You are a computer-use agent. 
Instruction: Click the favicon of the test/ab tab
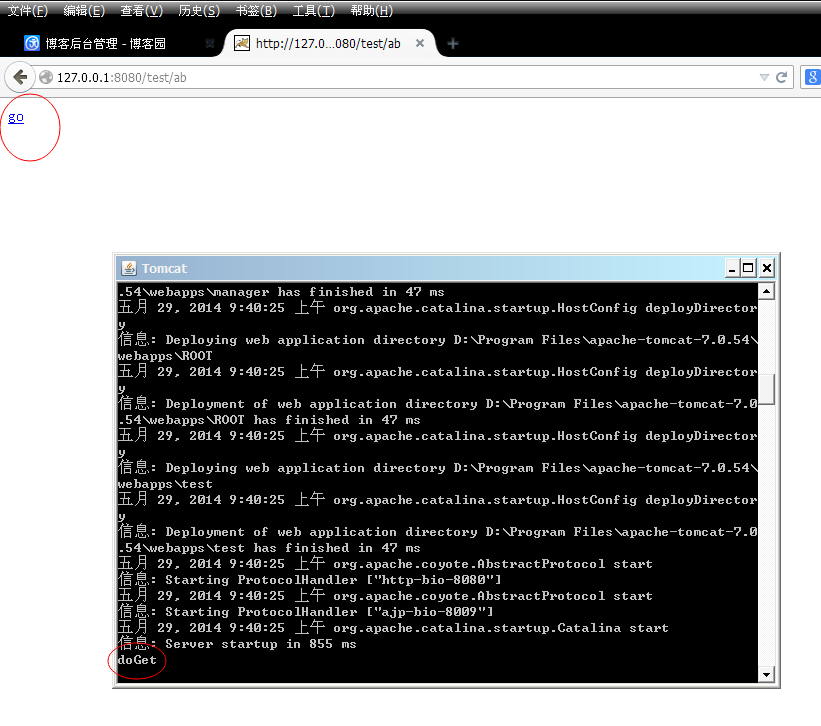242,43
